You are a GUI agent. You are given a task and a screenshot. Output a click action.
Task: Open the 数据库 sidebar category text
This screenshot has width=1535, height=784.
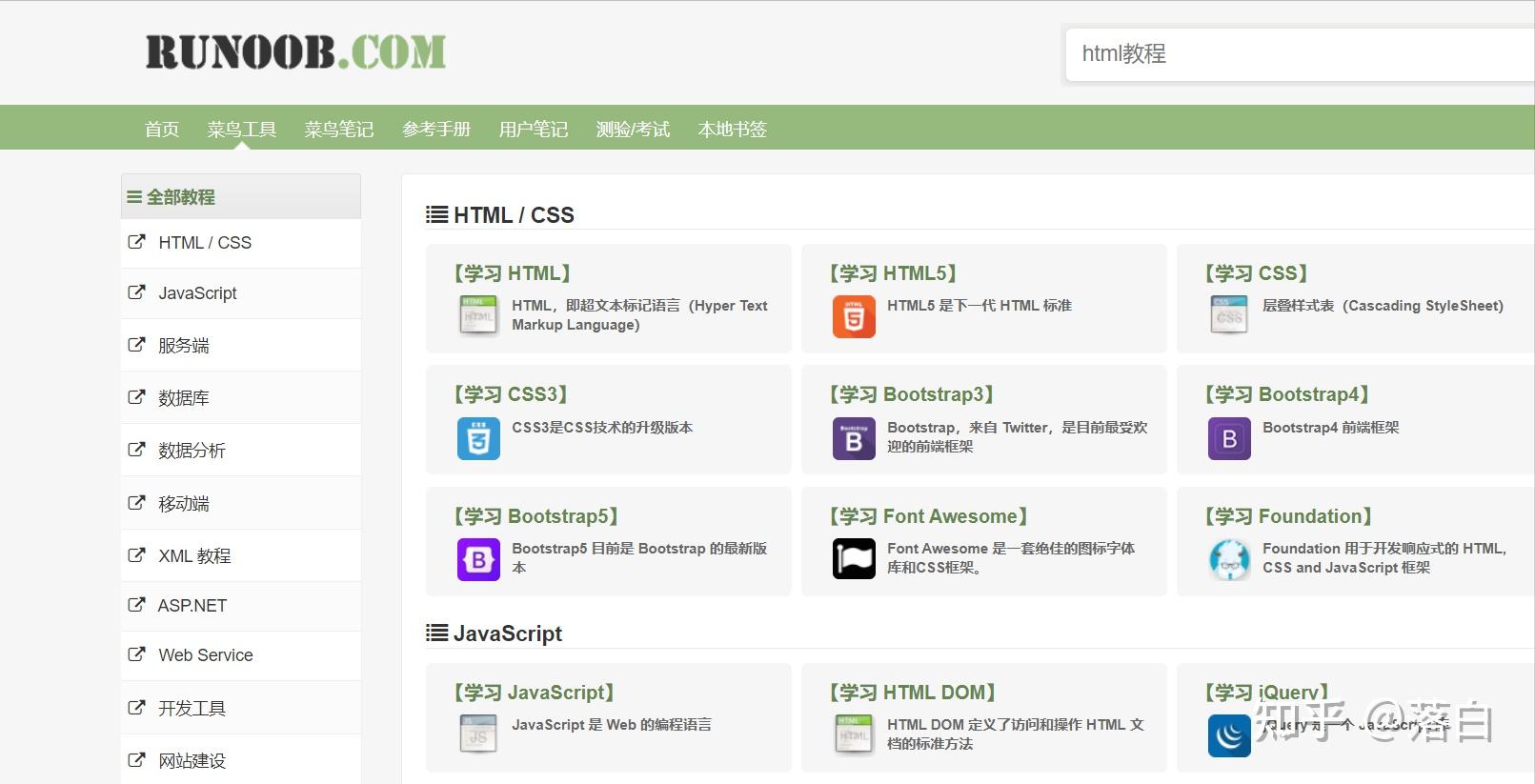(184, 398)
